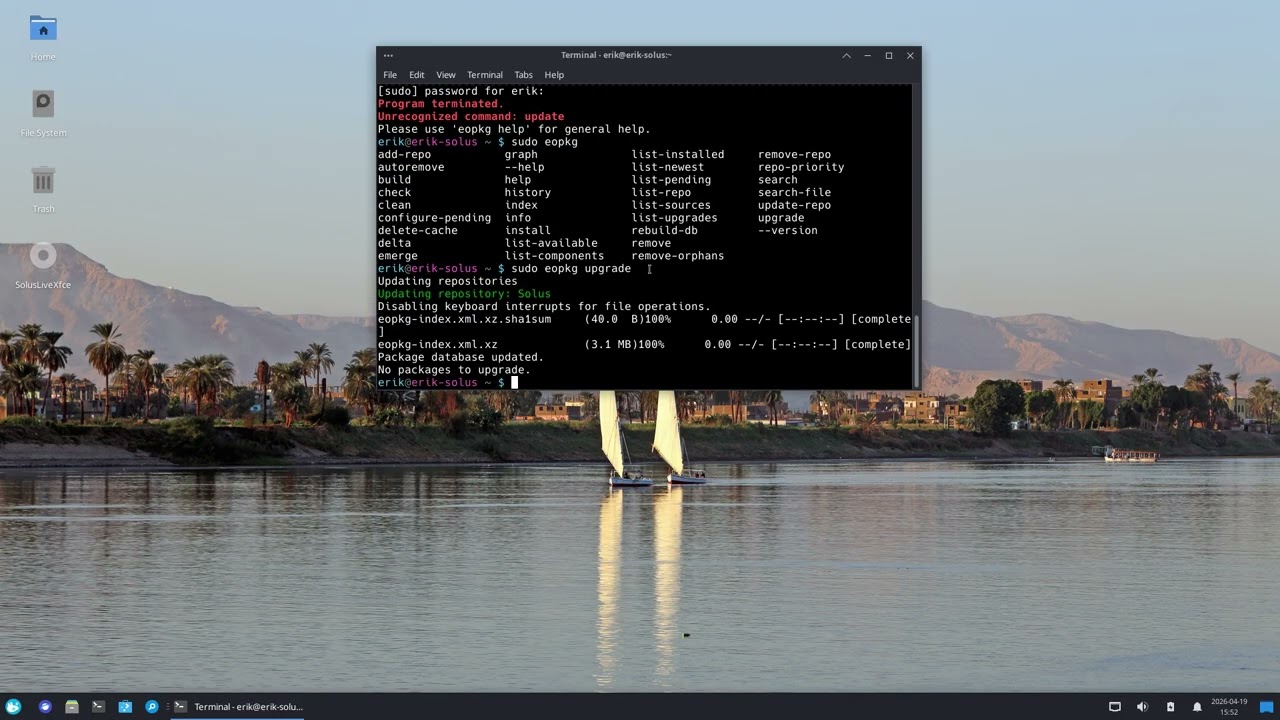Open the application finder magnifier icon
This screenshot has width=1280, height=720.
[152, 706]
